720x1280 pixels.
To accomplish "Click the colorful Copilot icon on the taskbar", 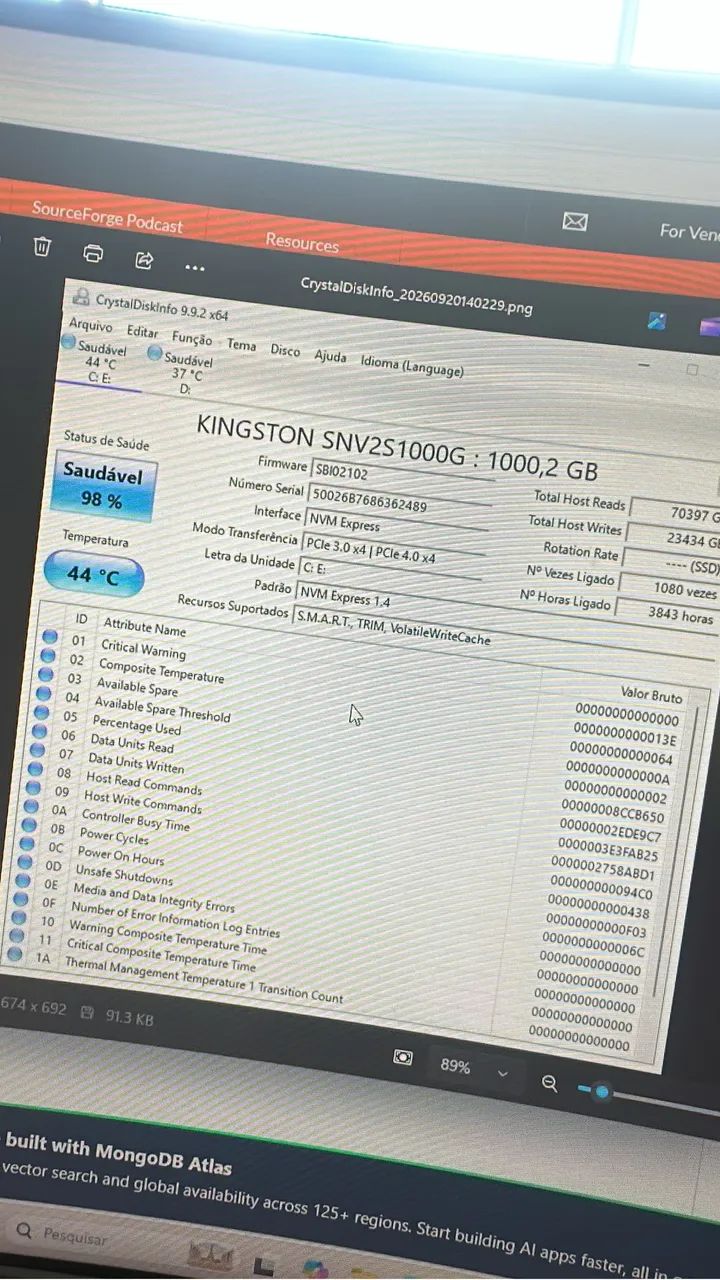I will (315, 1270).
